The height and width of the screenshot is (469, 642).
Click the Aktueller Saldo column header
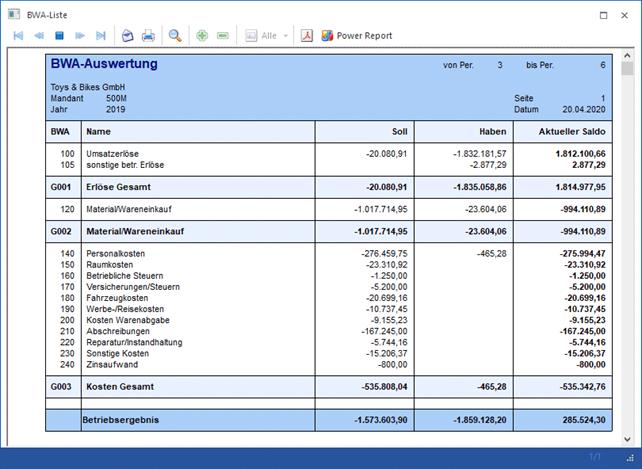pos(568,131)
